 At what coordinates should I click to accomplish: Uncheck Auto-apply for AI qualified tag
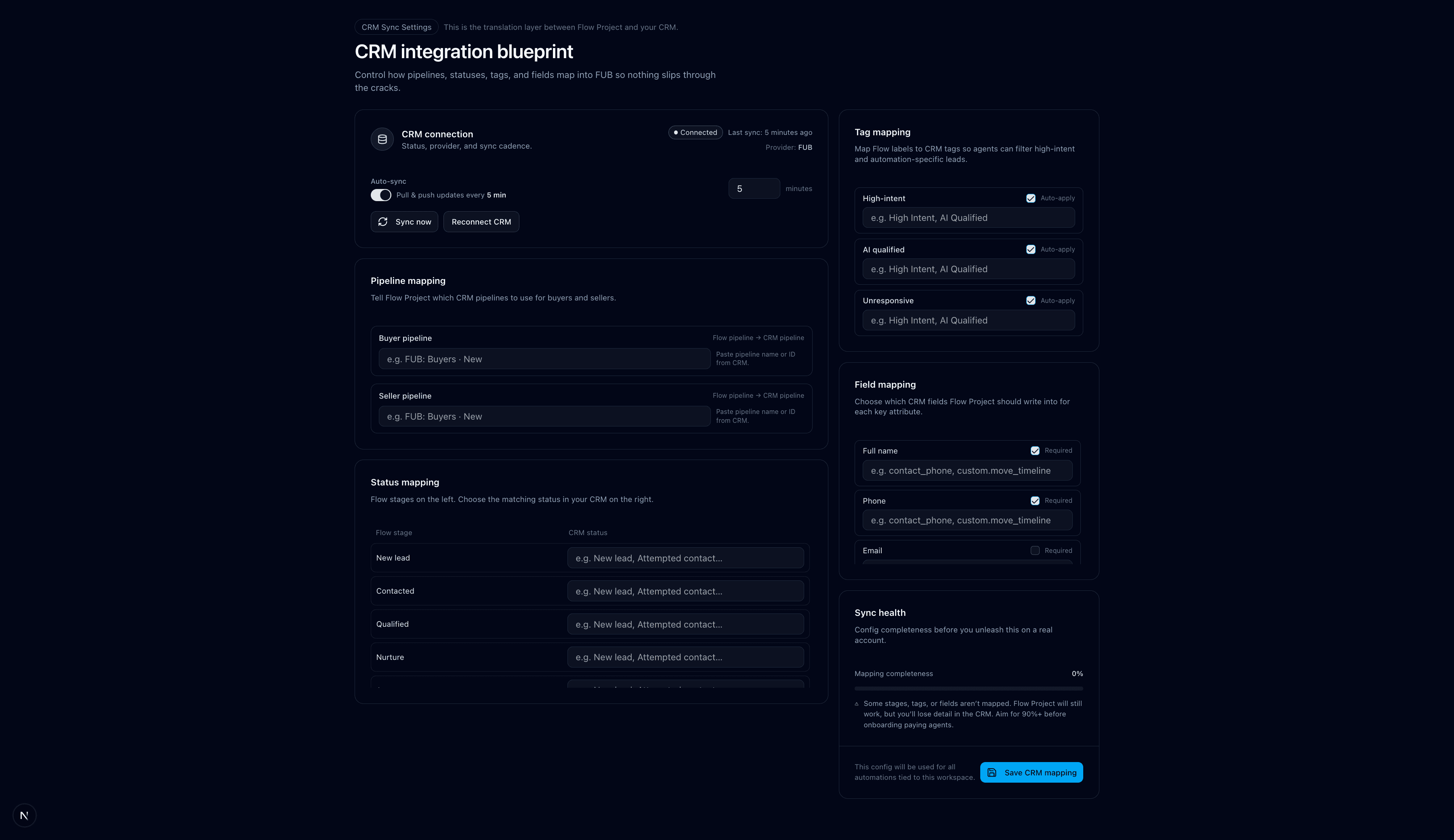1031,249
